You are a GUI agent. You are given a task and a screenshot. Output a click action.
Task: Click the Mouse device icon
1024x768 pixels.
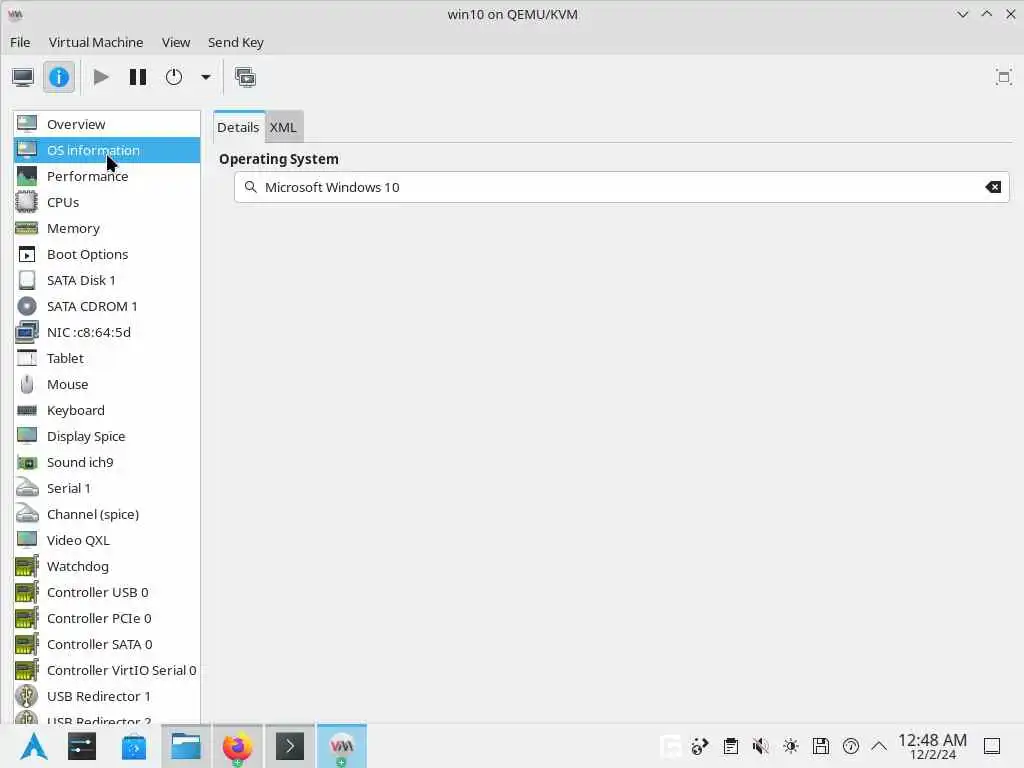[x=27, y=384]
